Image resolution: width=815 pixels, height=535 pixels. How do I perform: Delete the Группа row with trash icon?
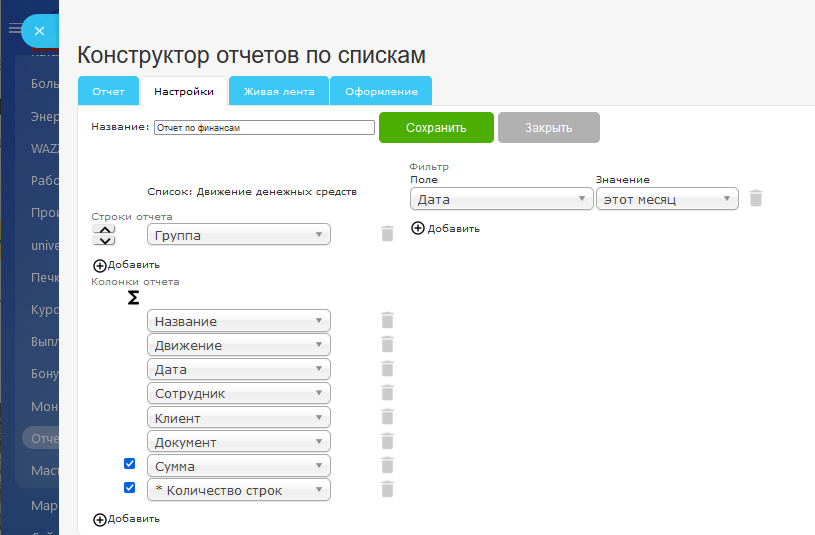tap(387, 234)
